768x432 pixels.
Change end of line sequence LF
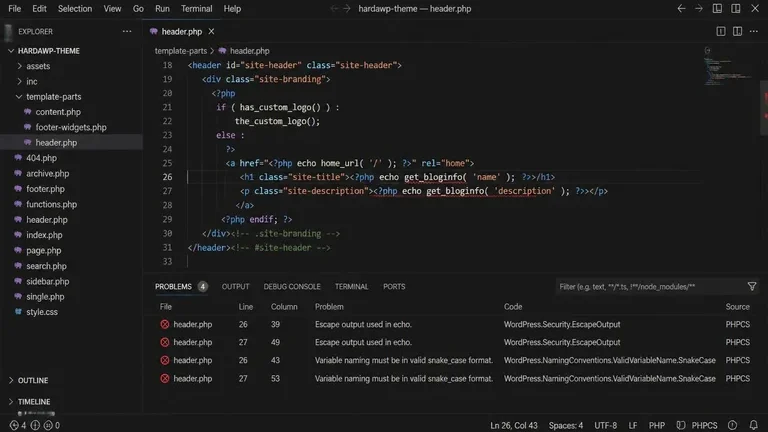point(633,426)
